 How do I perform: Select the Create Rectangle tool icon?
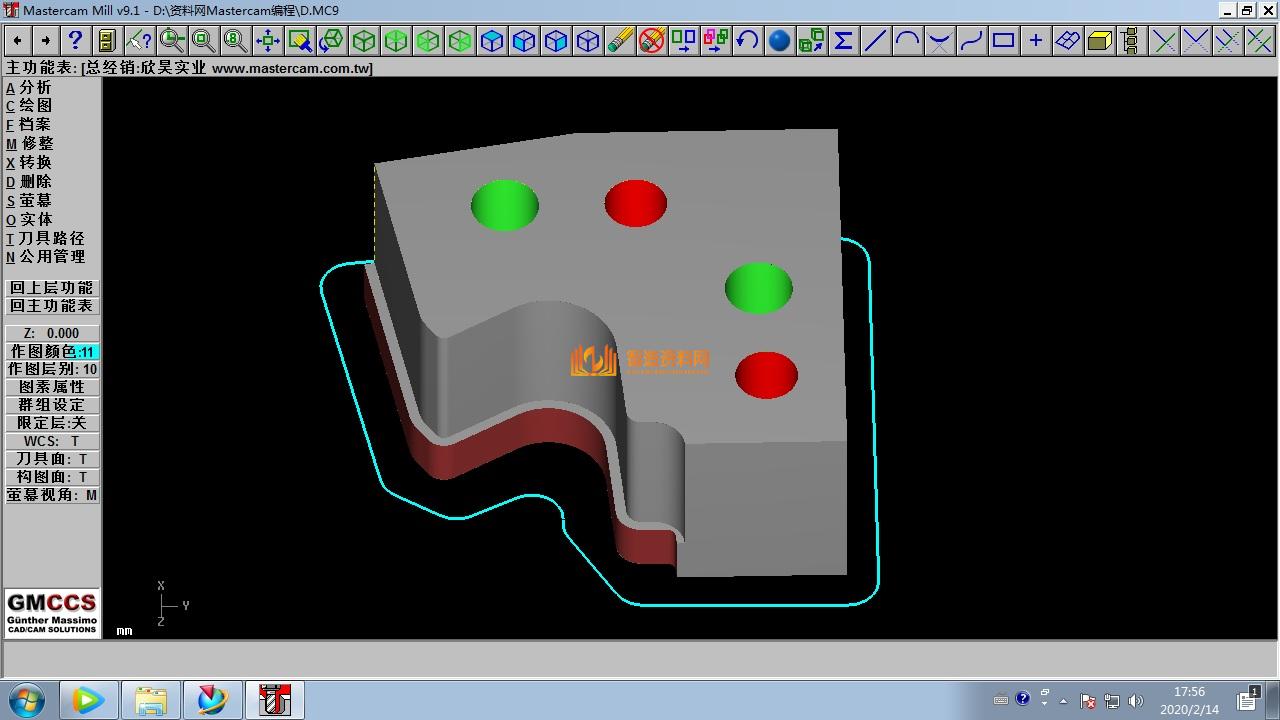pyautogui.click(x=1003, y=40)
